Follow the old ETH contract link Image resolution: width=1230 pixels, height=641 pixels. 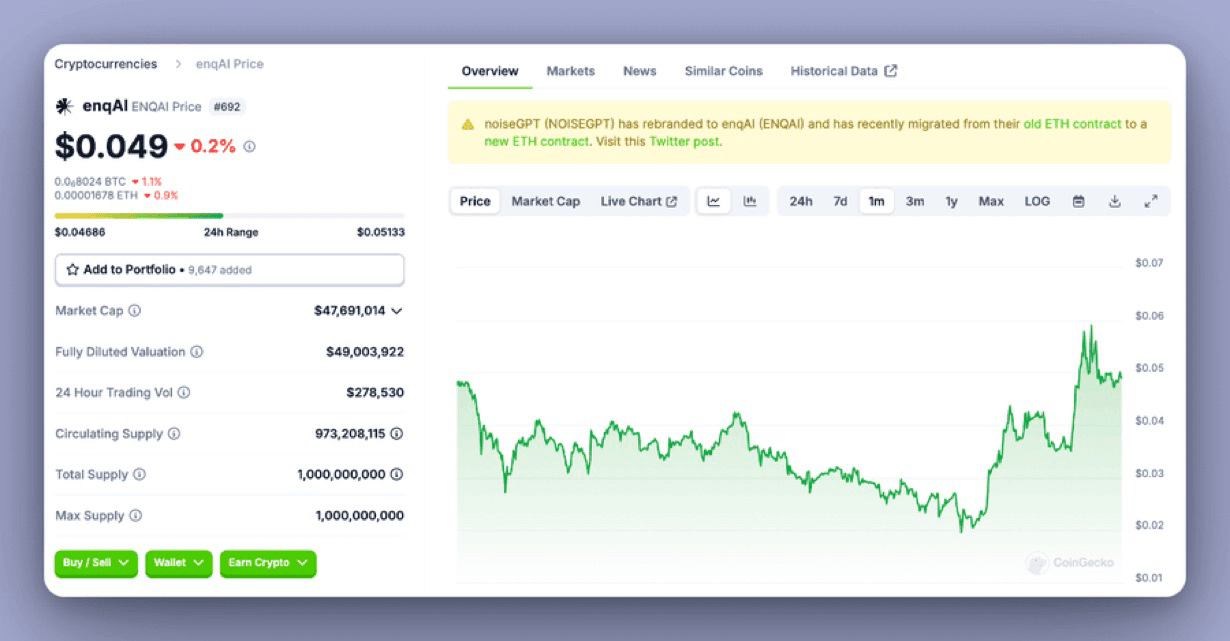tap(1072, 124)
